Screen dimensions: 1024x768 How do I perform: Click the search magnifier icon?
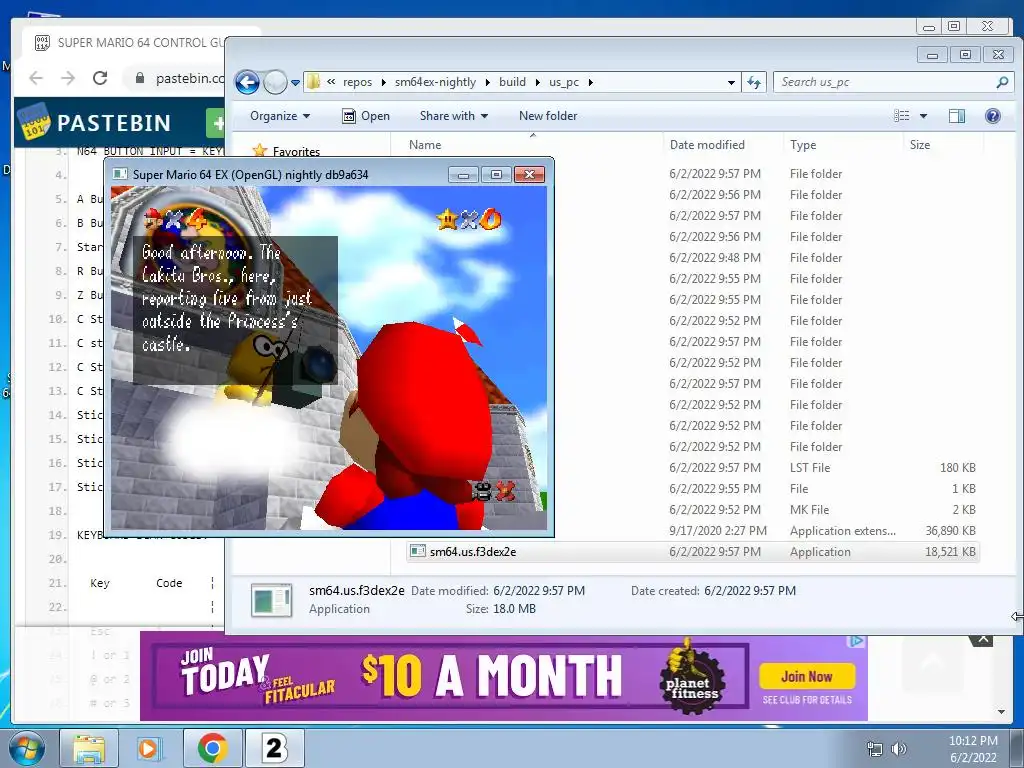pyautogui.click(x=1002, y=82)
